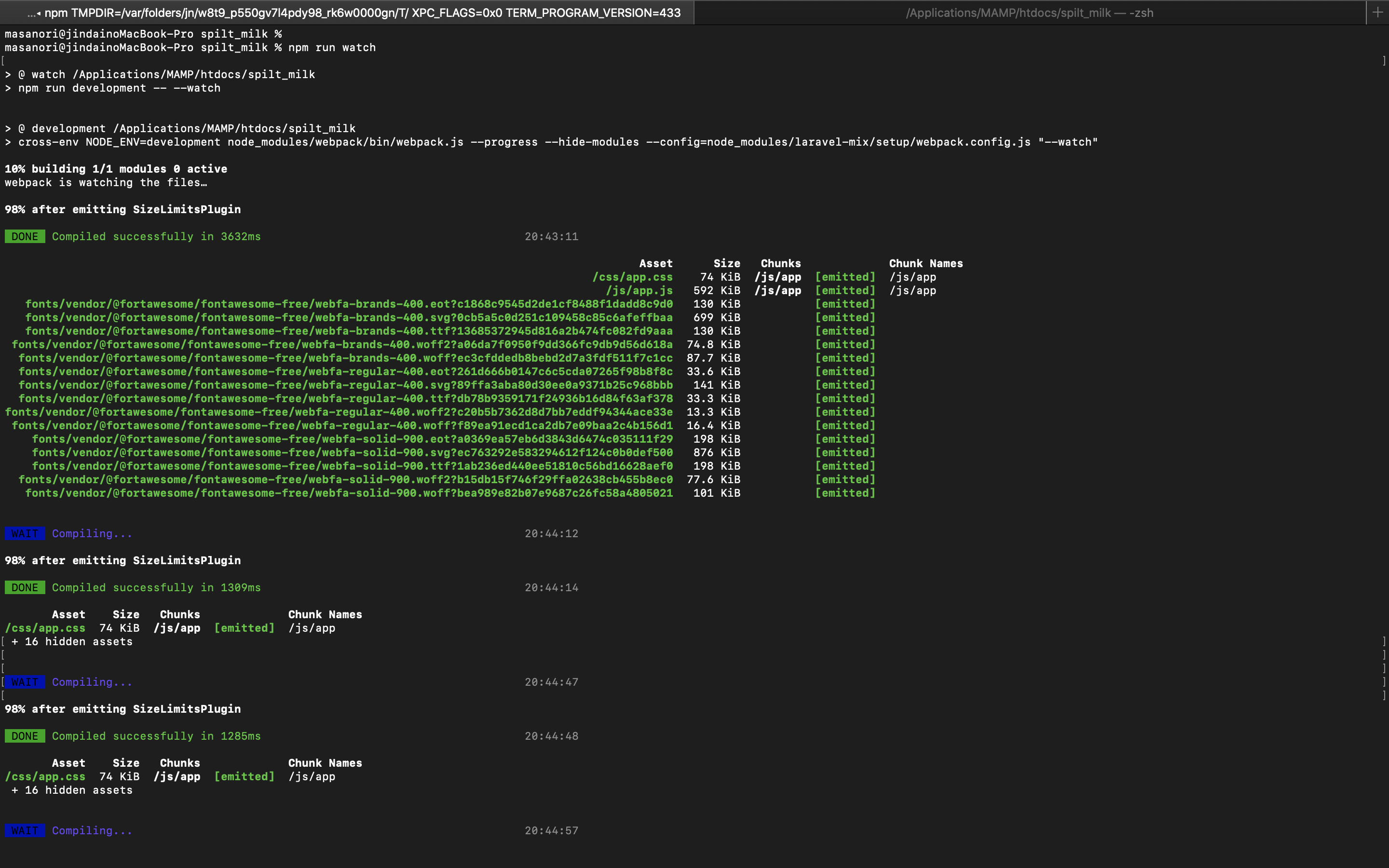1389x868 pixels.
Task: Click the 20:44:14 timestamp
Action: click(551, 588)
